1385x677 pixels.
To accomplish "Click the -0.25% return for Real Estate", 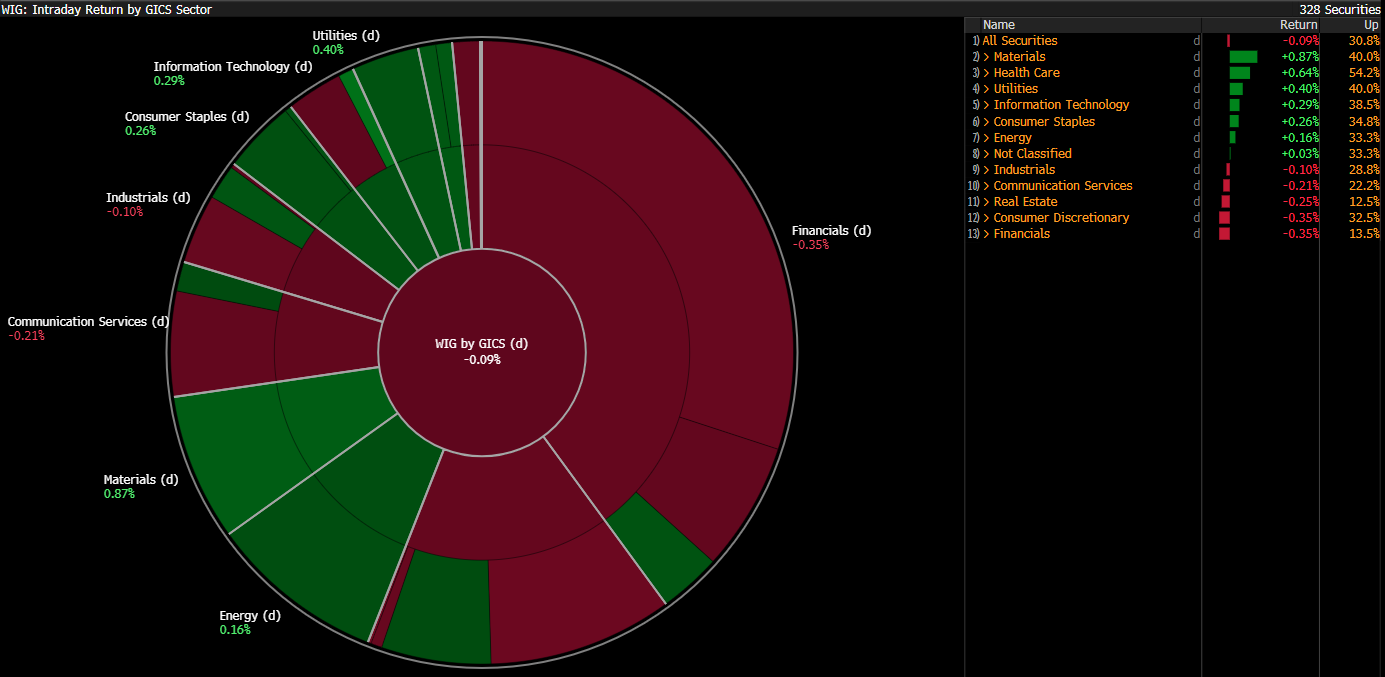I will (x=1301, y=202).
